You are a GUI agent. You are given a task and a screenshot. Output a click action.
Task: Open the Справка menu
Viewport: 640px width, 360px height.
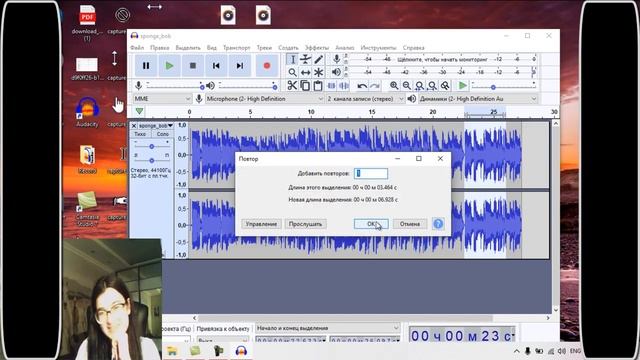tap(413, 48)
